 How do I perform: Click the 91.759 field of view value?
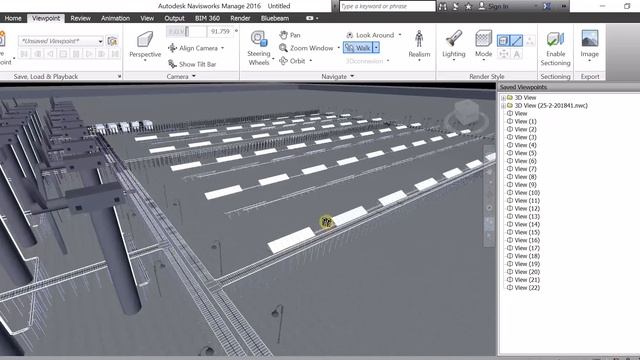click(x=220, y=31)
